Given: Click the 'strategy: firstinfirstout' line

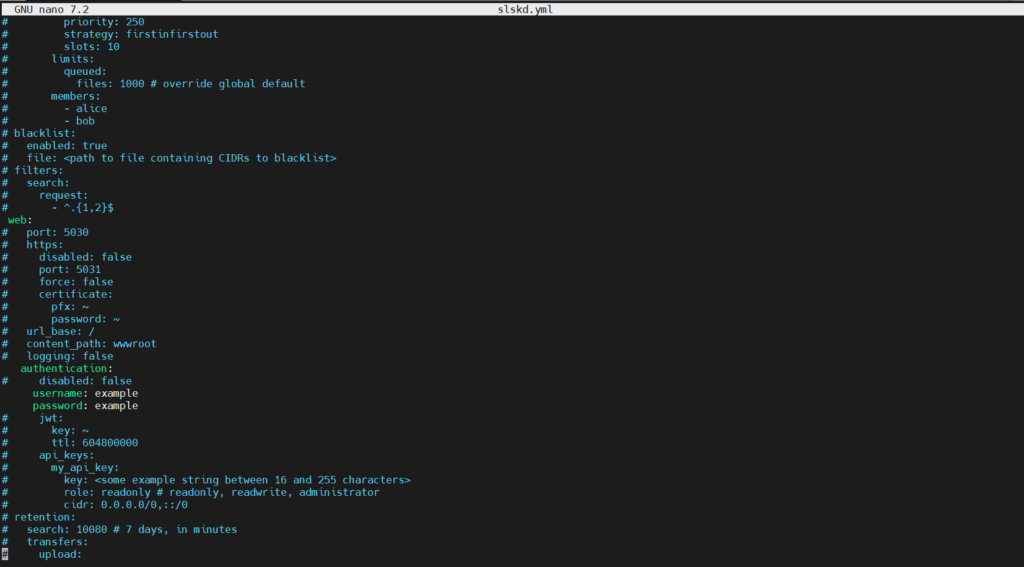Looking at the screenshot, I should click(x=141, y=35).
